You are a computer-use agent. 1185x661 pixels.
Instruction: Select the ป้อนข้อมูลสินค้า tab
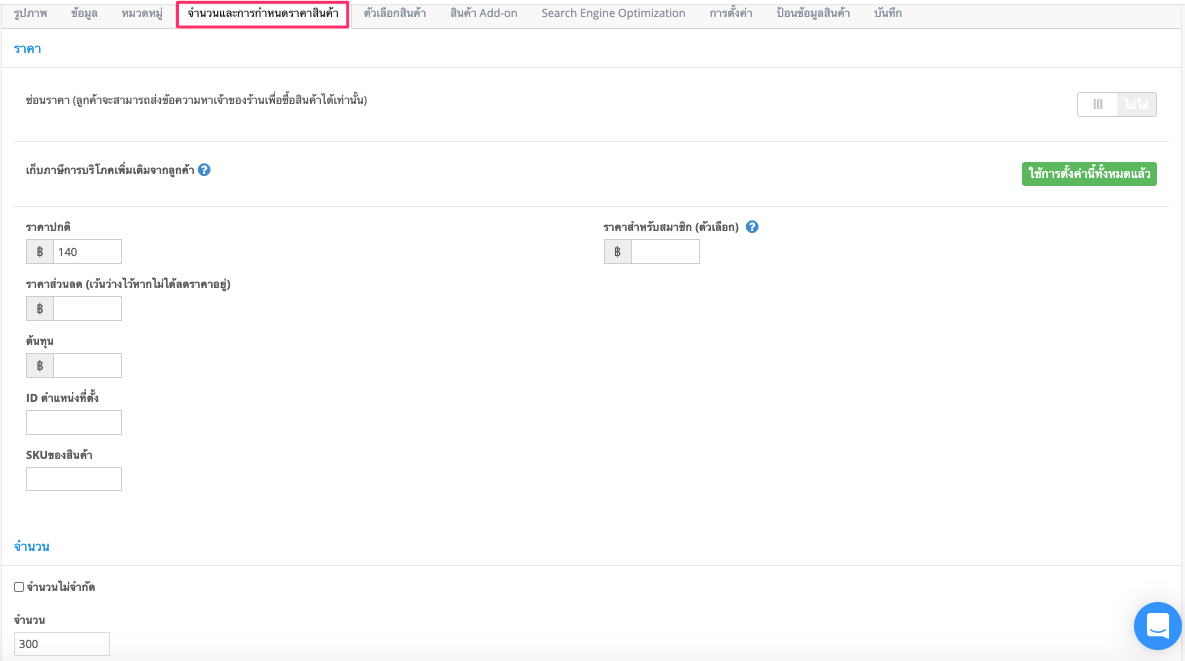pyautogui.click(x=813, y=14)
